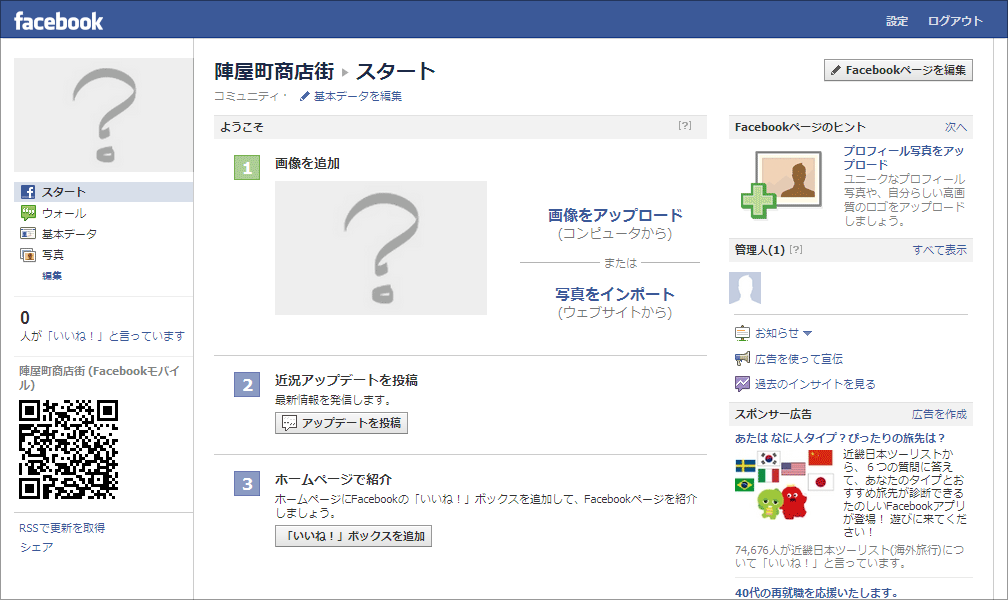Click 過去のインサイトを見る link
Screen dimensions: 1008x600
(815, 384)
